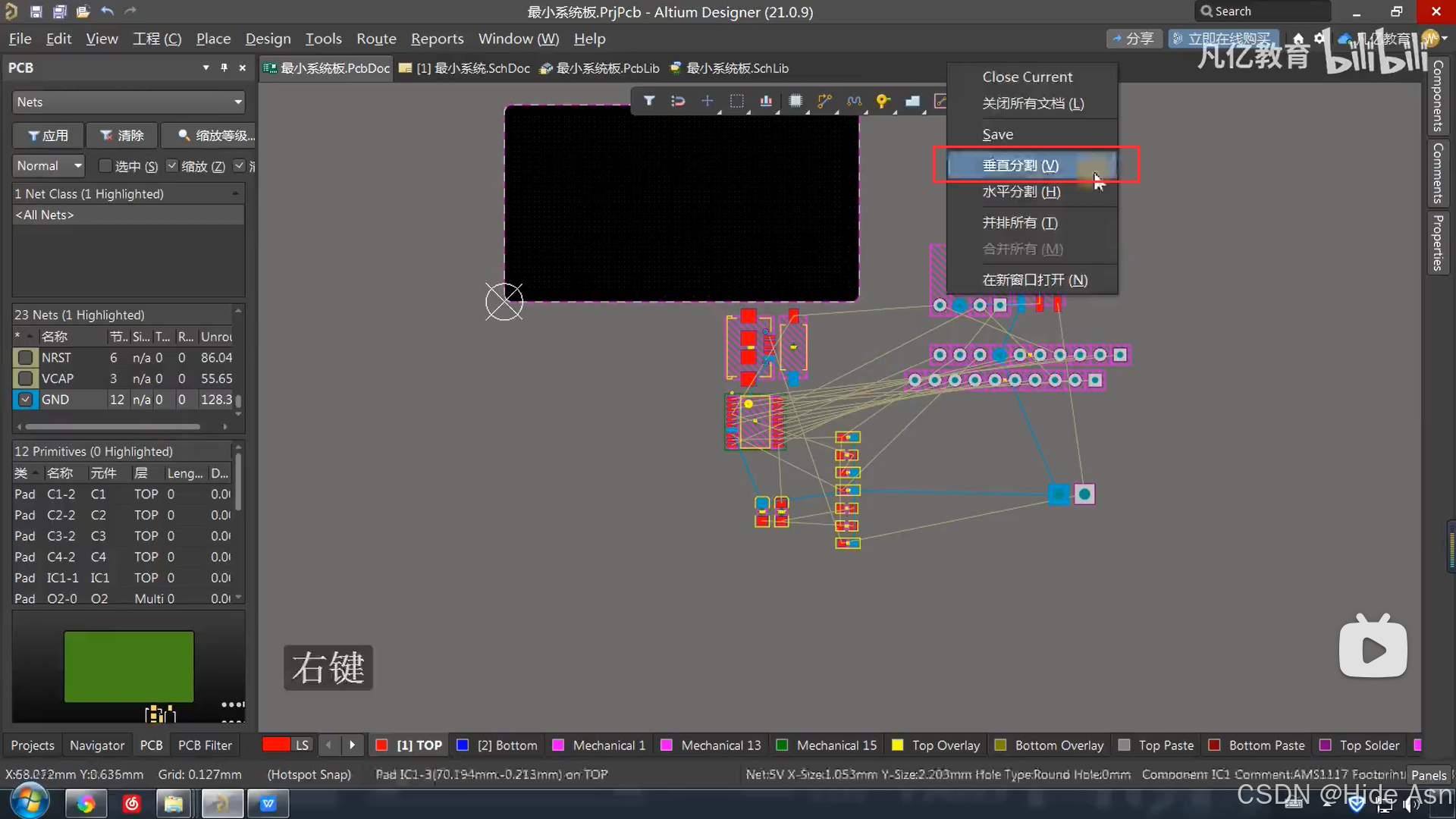Screen dimensions: 1456x819
Task: Open File Explorer from taskbar
Action: coord(174,804)
